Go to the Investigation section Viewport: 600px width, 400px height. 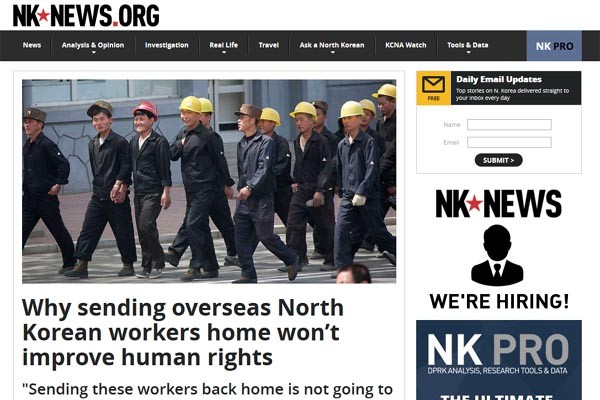point(166,45)
